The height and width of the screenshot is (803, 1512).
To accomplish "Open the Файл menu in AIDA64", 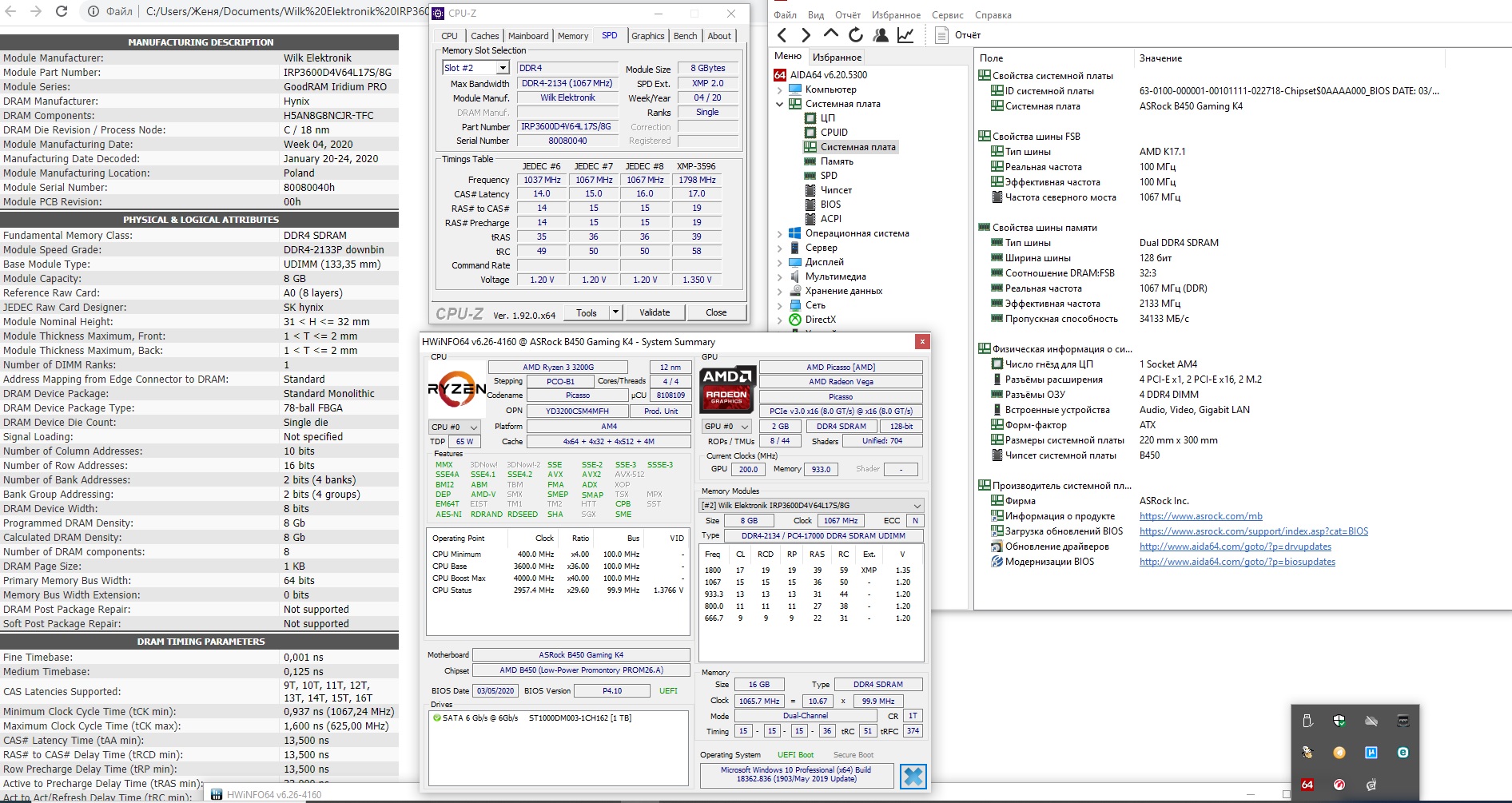I will point(785,14).
